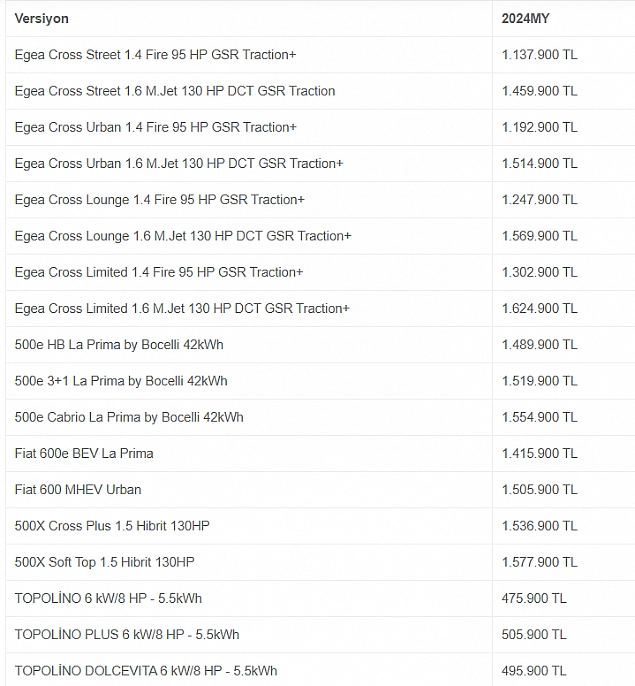The image size is (635, 686).
Task: Select TOPOLİNO DOLCEVITA version row
Action: (320, 670)
